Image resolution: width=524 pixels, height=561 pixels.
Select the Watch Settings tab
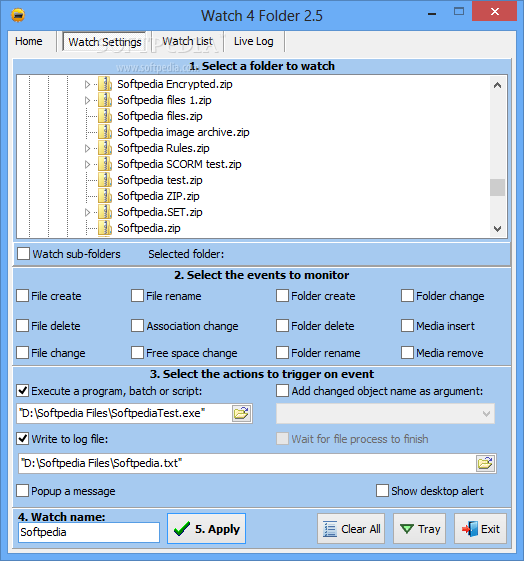[104, 42]
